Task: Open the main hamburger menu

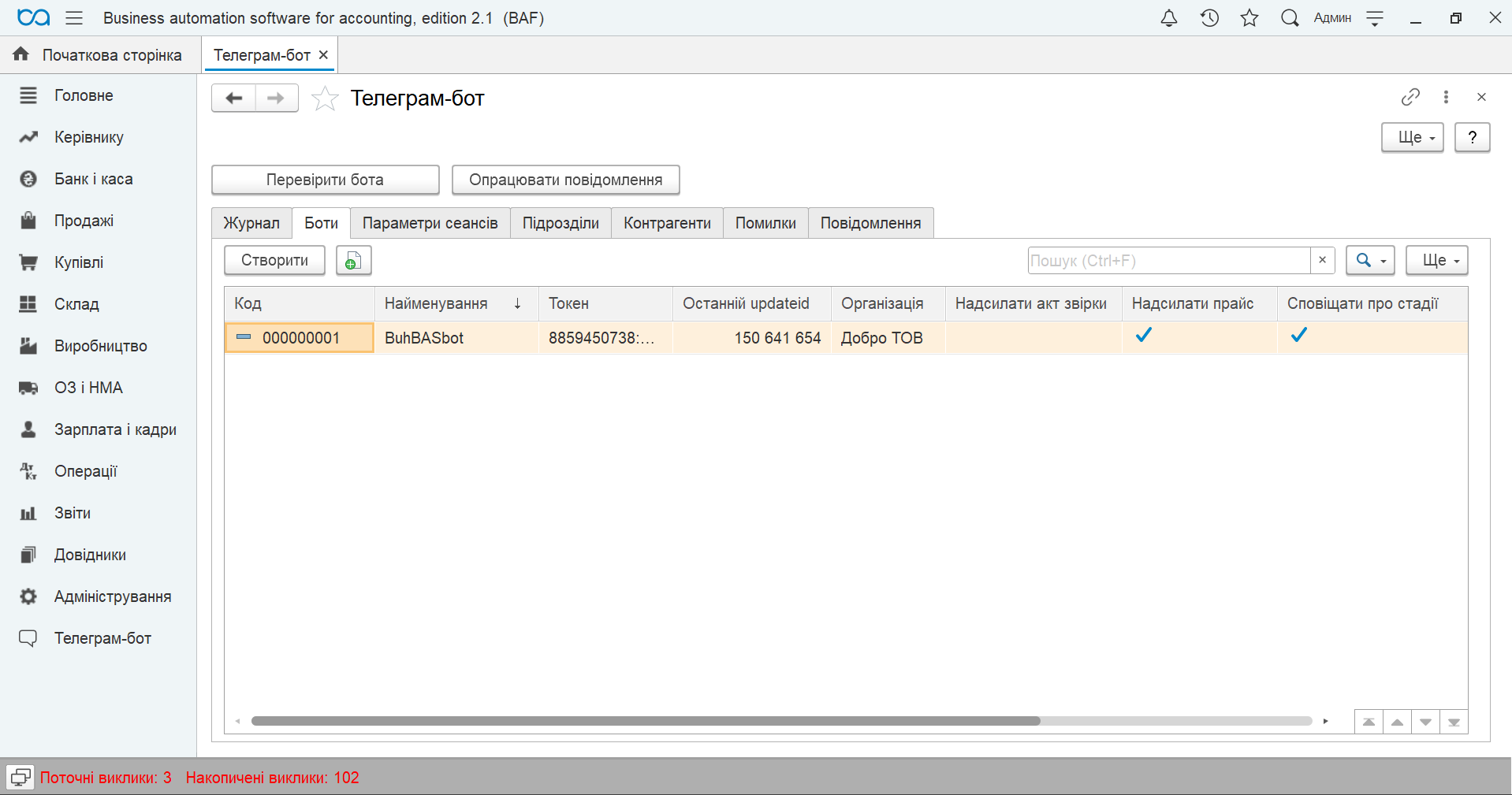Action: tap(74, 17)
